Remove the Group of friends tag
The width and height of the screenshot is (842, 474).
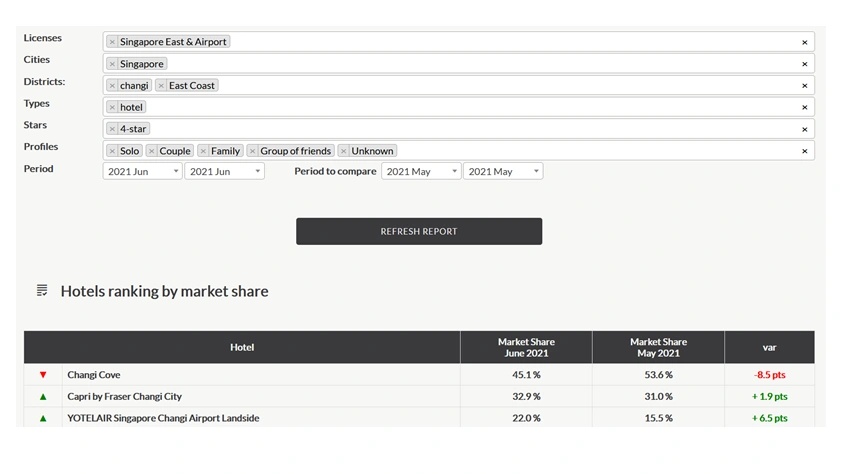[253, 151]
